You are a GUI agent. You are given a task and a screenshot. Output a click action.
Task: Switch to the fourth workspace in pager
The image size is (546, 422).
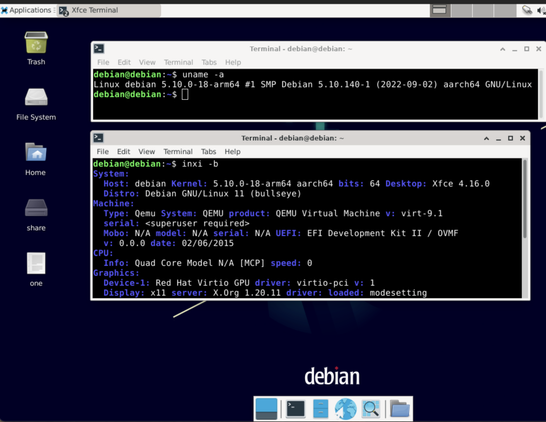click(x=505, y=10)
